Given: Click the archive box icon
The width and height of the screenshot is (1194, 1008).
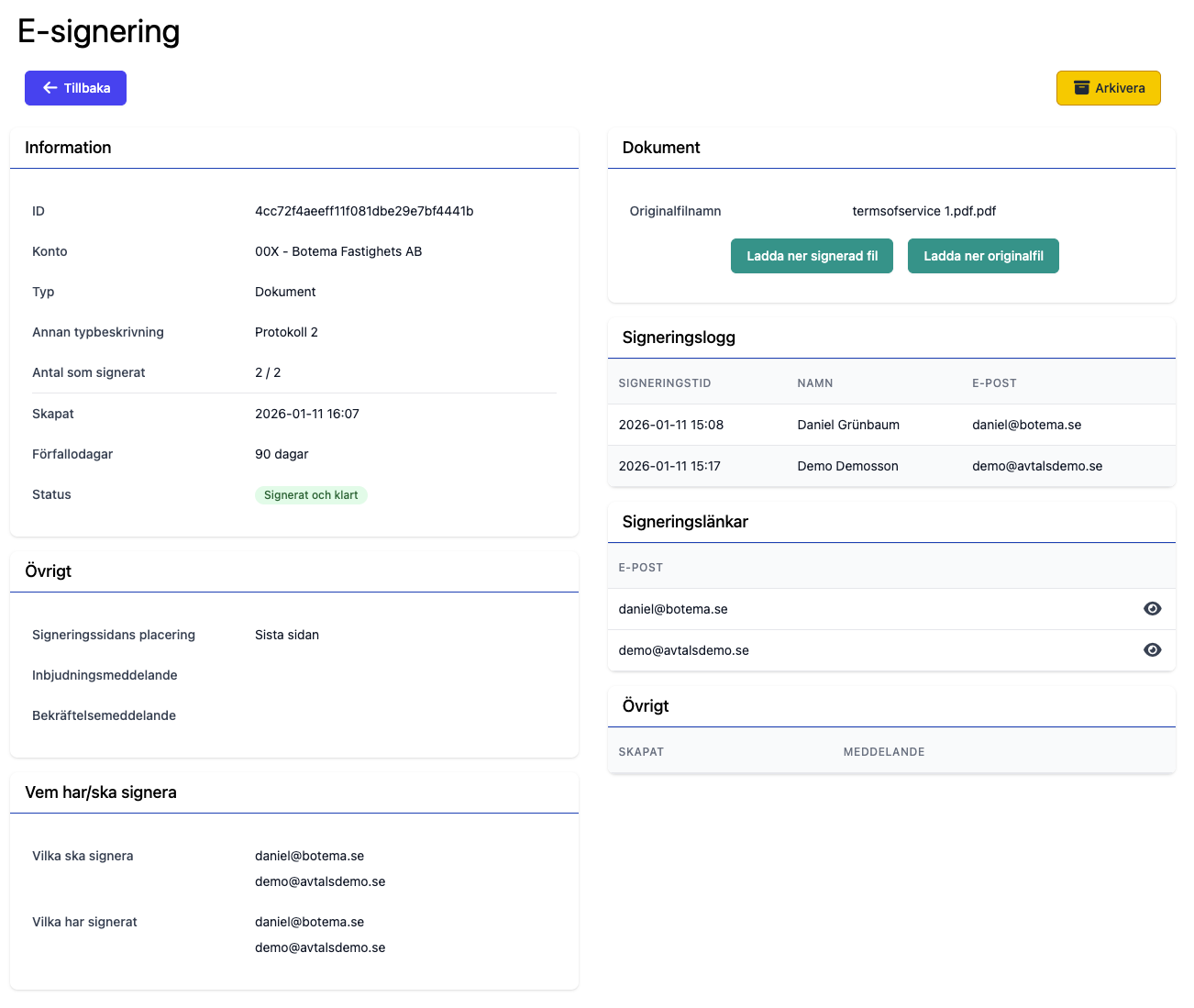Looking at the screenshot, I should [1082, 88].
